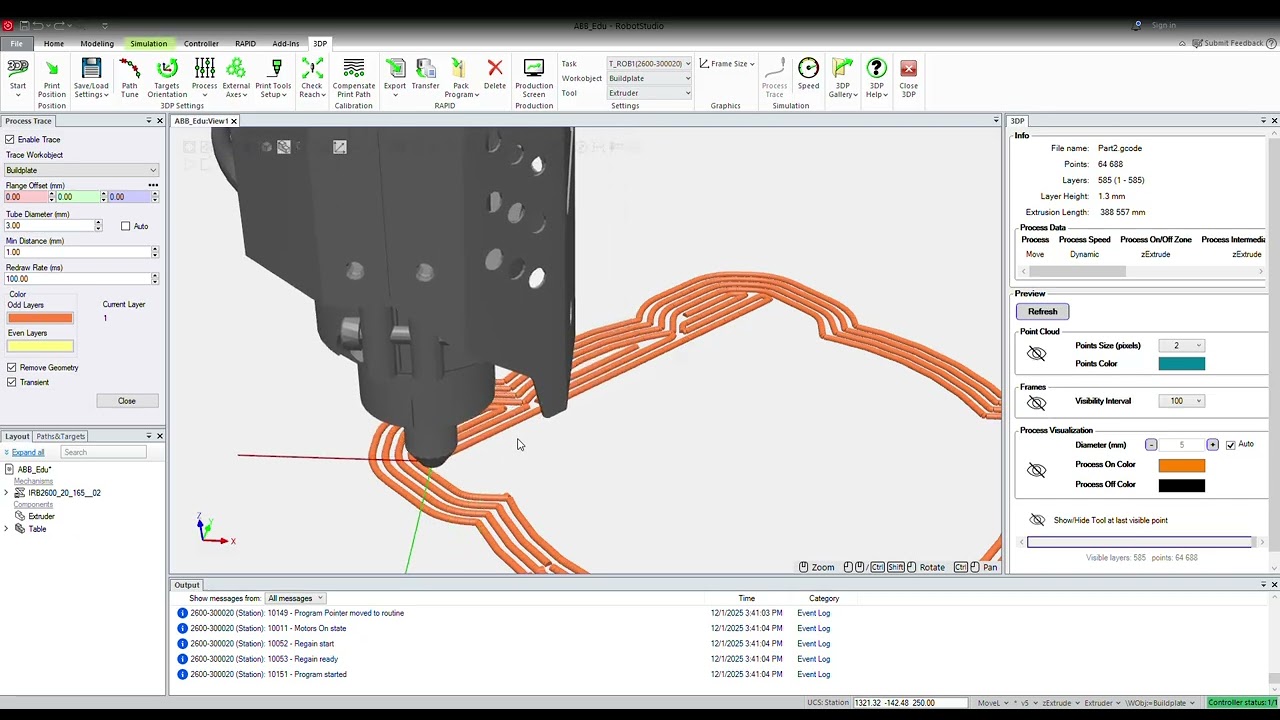Viewport: 1280px width, 720px height.
Task: Open the All messages filter dropdown
Action: [295, 598]
